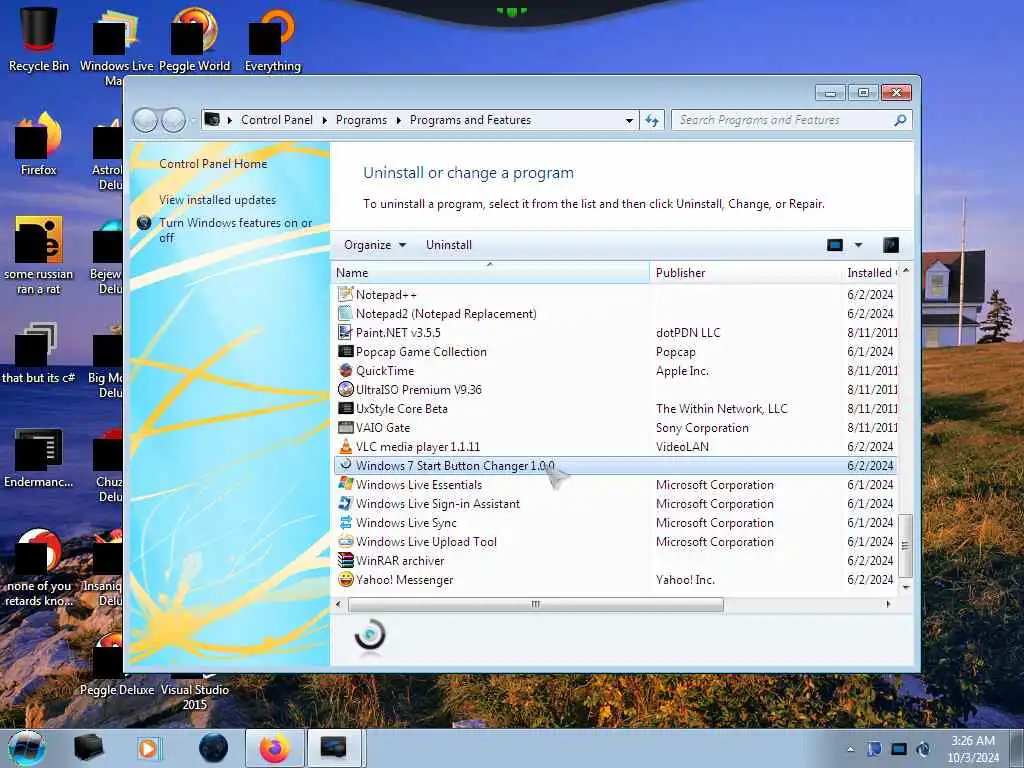Click the Forward navigation button
Screen dimensions: 1024x768
174,120
